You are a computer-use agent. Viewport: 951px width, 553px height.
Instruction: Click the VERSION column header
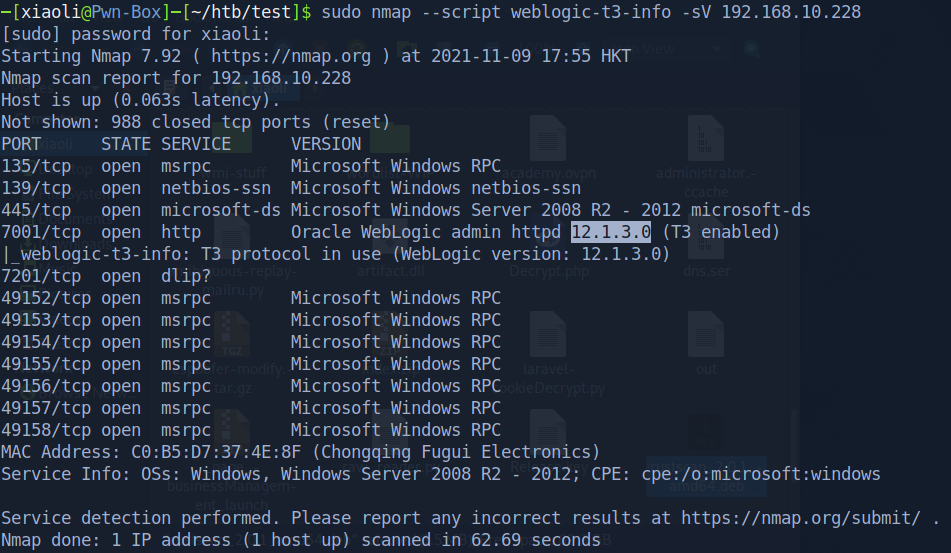(326, 144)
